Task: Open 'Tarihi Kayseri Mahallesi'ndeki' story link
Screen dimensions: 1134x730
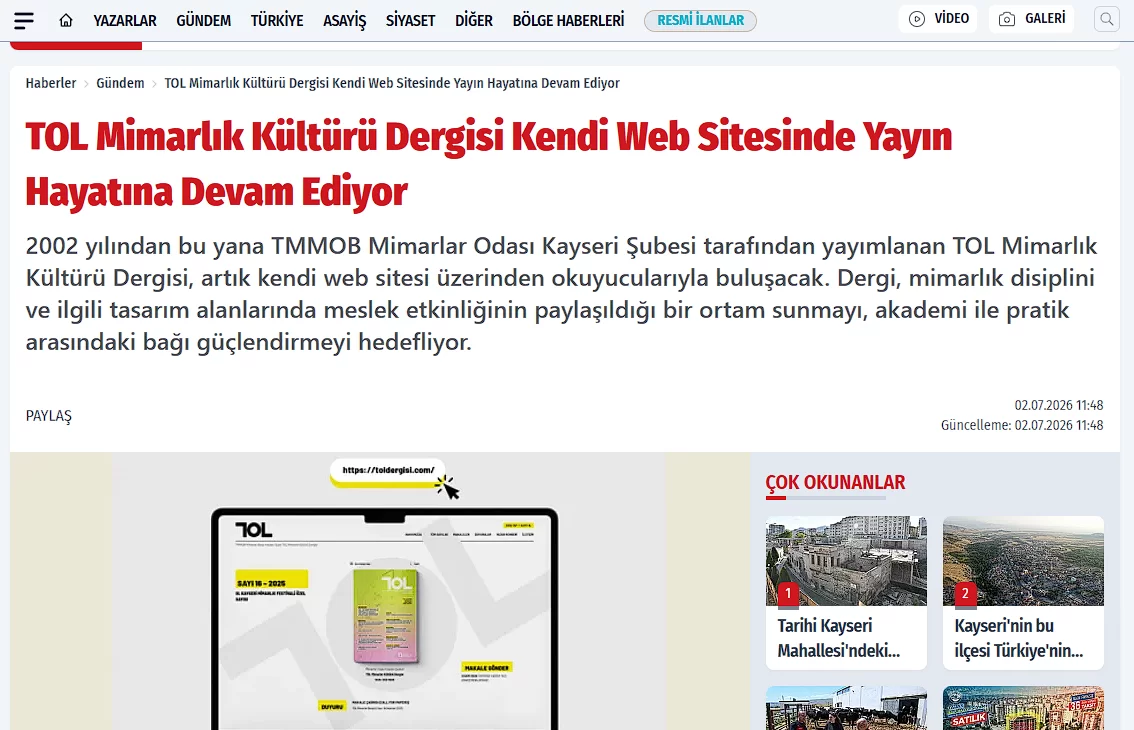Action: pyautogui.click(x=839, y=638)
